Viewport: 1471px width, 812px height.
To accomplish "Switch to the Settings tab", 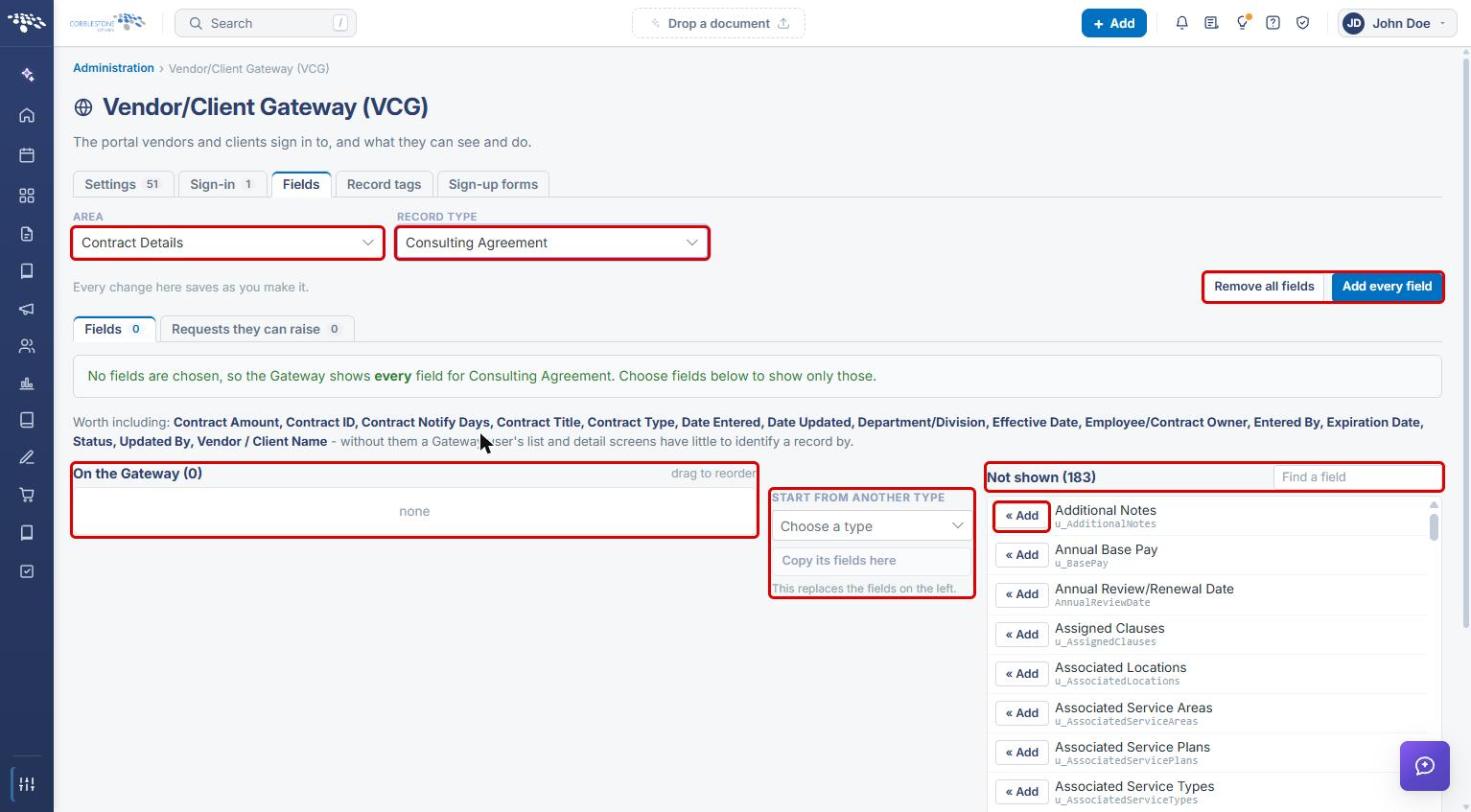I will 123,184.
